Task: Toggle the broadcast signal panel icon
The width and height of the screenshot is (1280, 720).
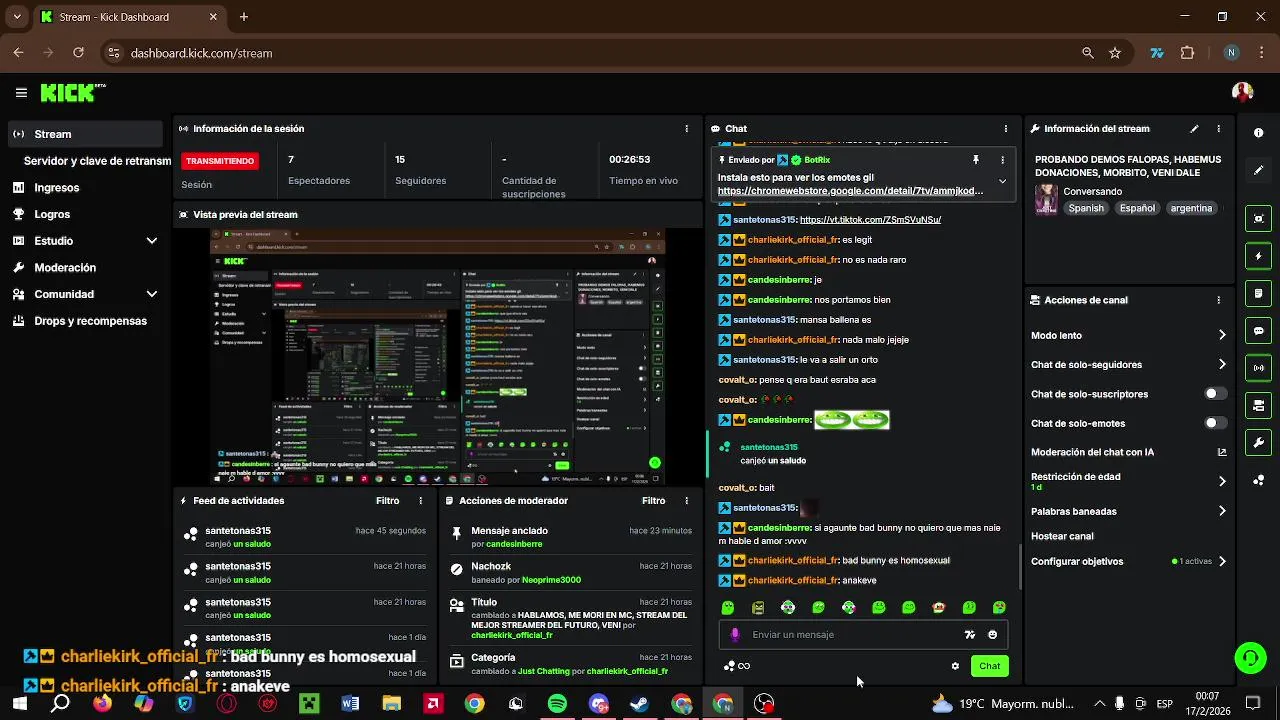Action: coord(1258,368)
